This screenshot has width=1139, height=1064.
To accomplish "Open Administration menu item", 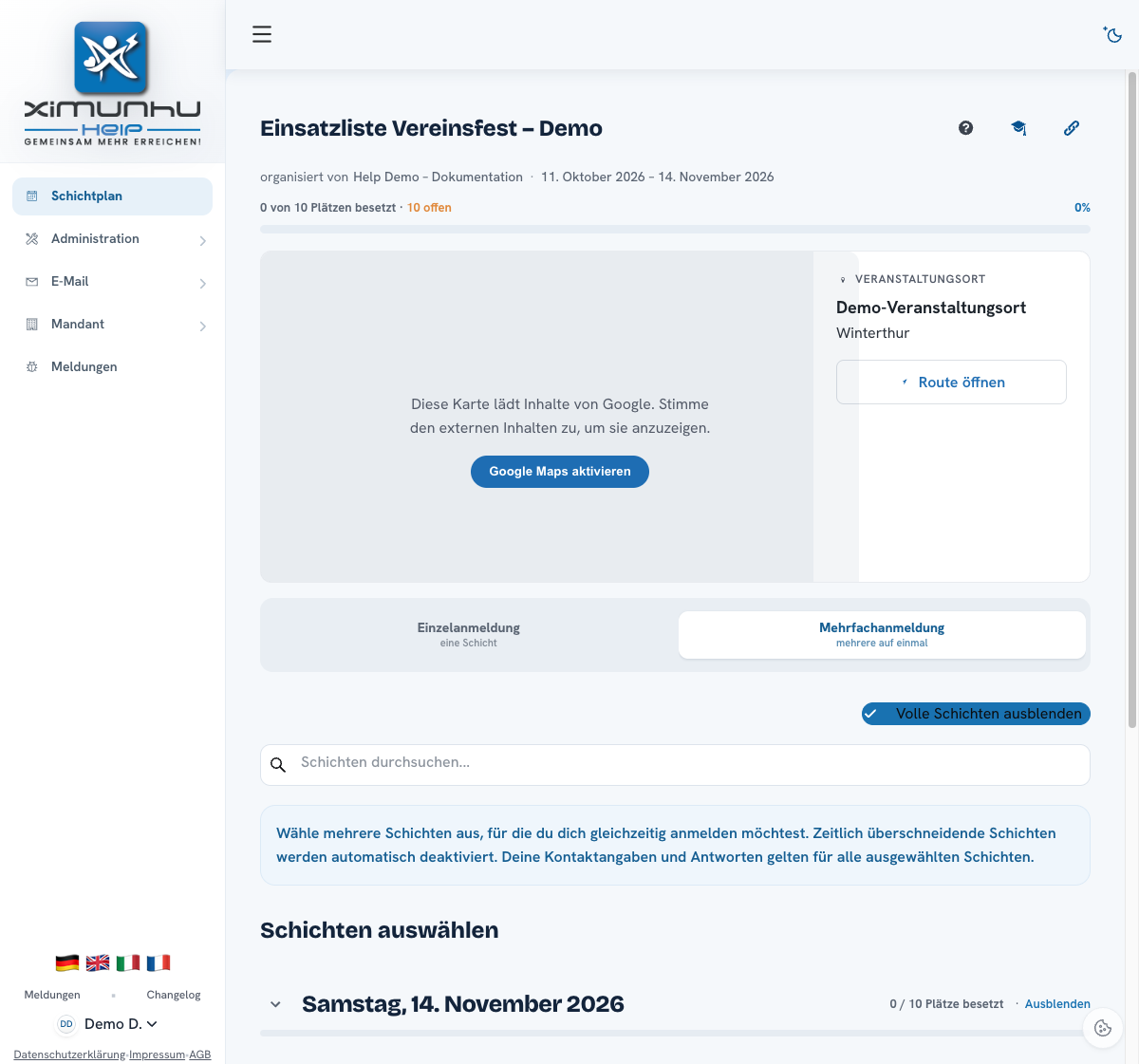I will point(112,239).
